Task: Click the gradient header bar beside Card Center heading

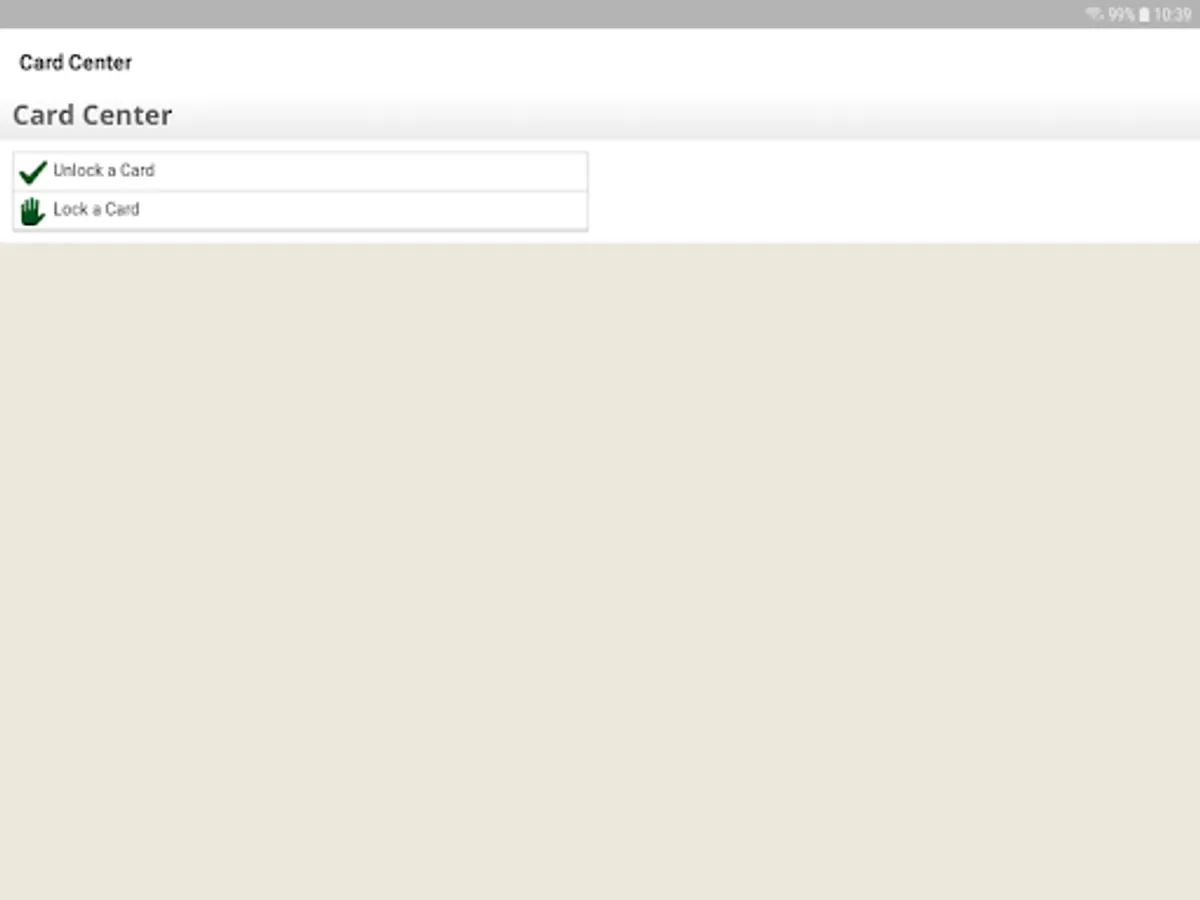Action: [686, 117]
